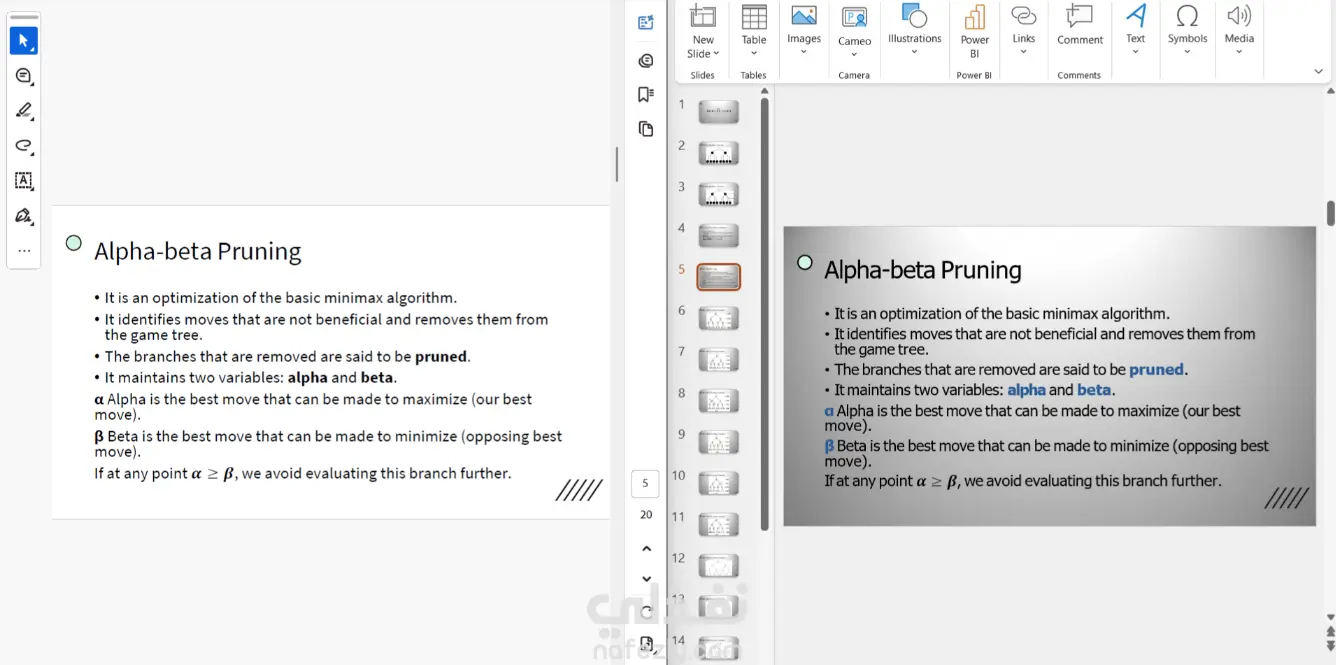Collapse the ribbon with the chevron
This screenshot has width=1336, height=665.
click(x=1318, y=71)
